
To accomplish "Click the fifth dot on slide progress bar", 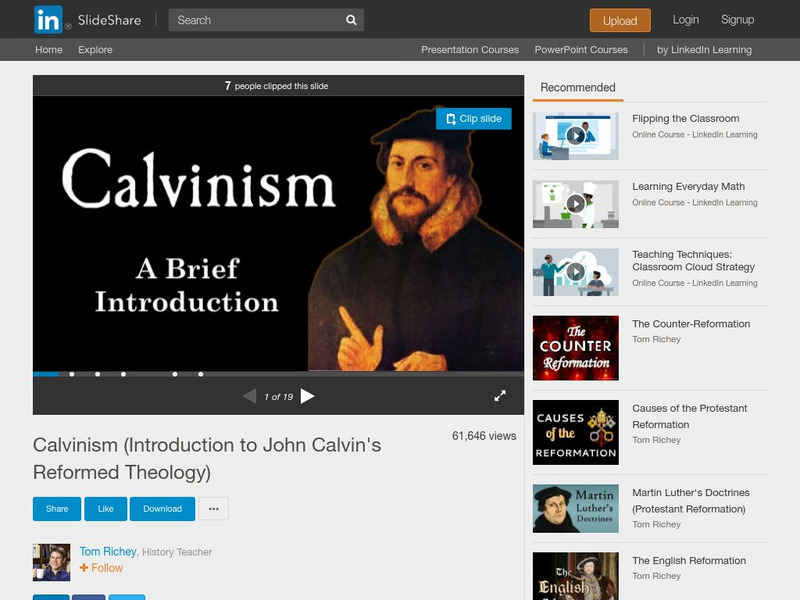I will coord(201,374).
